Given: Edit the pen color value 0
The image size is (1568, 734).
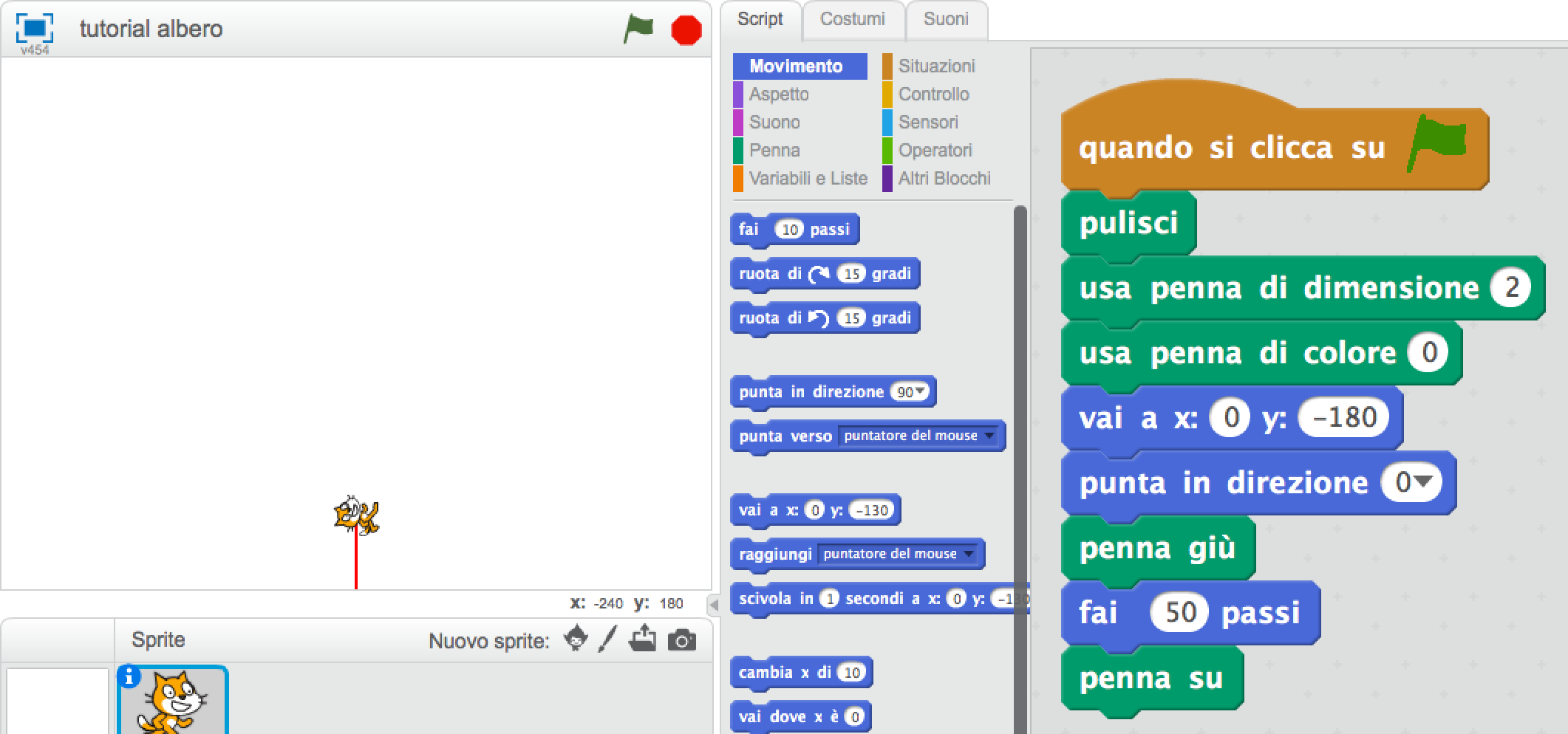Looking at the screenshot, I should (x=1428, y=352).
